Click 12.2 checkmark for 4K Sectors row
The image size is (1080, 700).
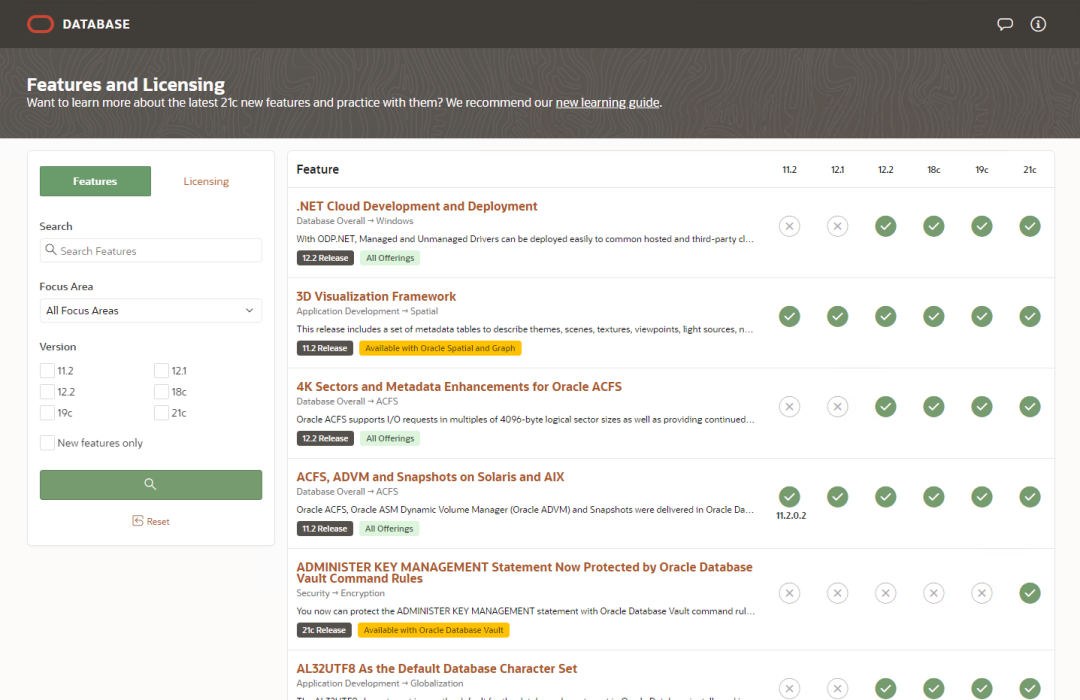point(886,406)
